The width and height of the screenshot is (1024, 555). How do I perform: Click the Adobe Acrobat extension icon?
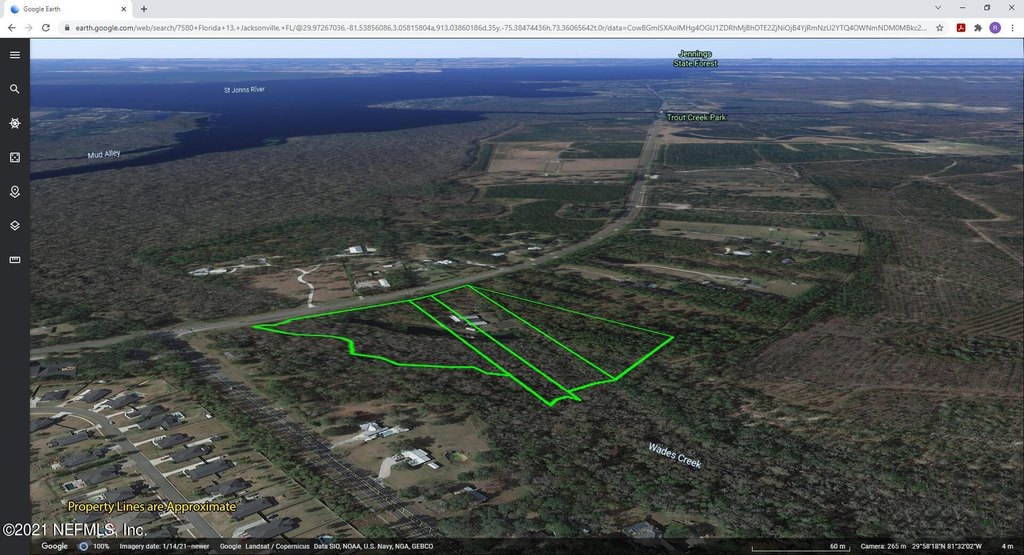(960, 28)
